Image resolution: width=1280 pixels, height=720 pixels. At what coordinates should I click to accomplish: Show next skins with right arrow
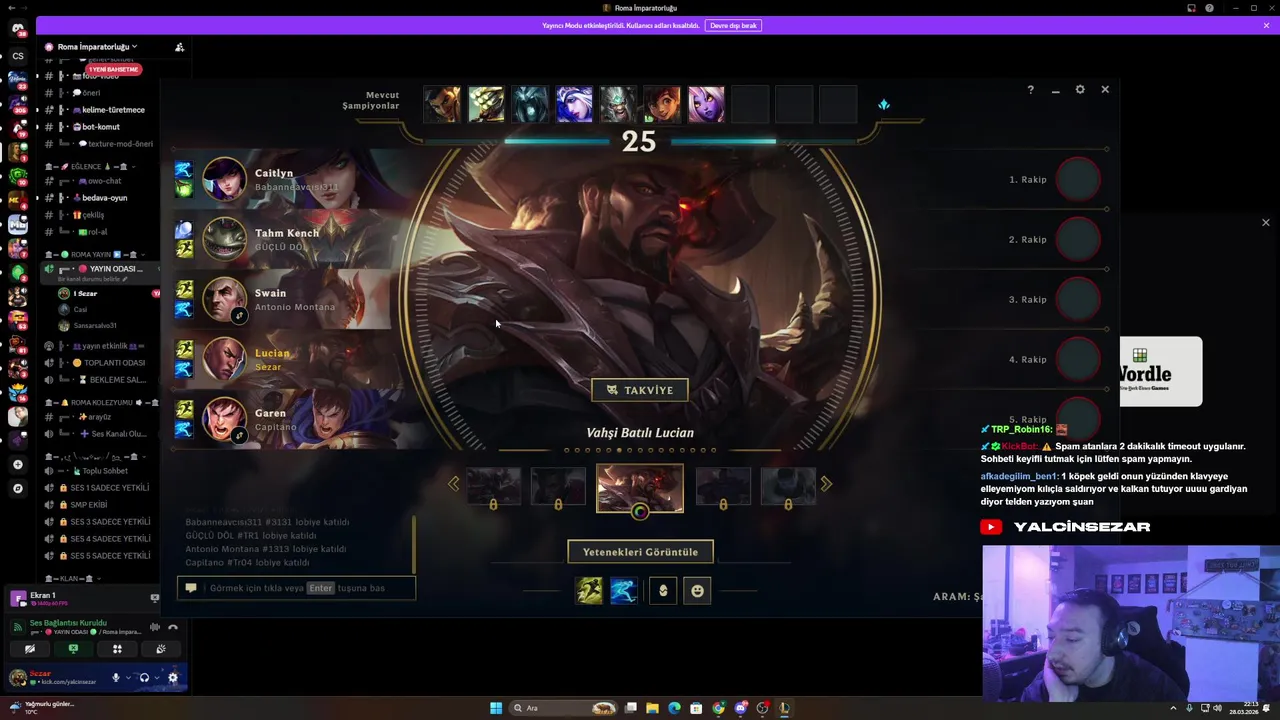point(826,484)
